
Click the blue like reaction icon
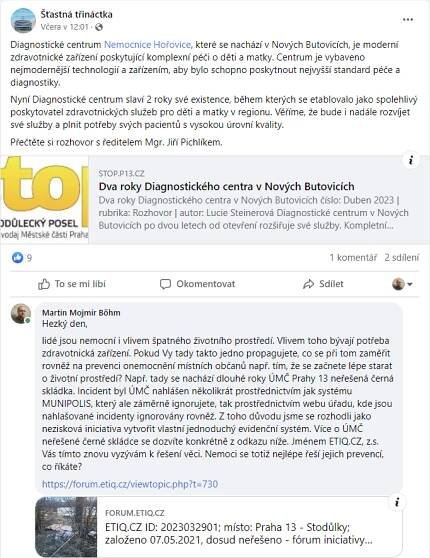[x=17, y=257]
